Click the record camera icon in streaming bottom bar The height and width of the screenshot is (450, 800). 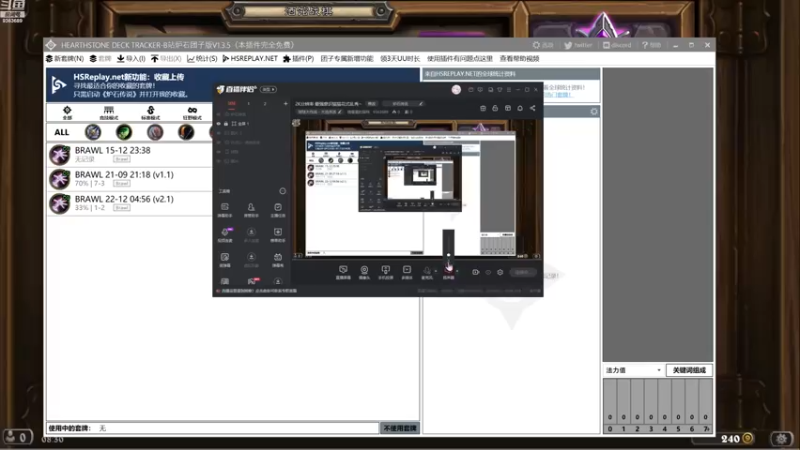(476, 272)
